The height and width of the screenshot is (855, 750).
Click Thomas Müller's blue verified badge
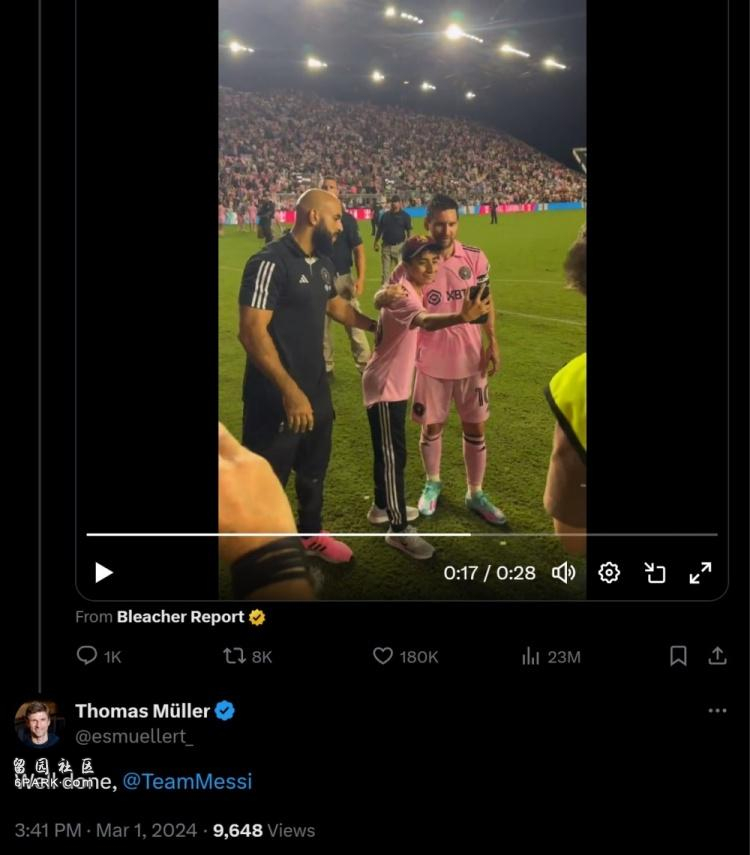click(x=225, y=711)
